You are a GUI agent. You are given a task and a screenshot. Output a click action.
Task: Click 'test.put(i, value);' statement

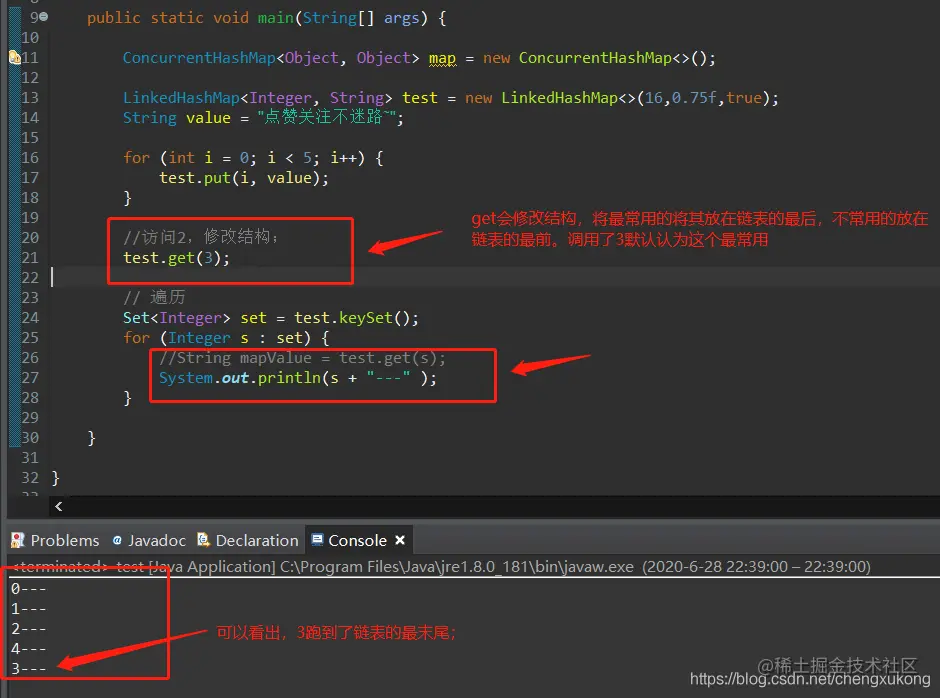(x=244, y=178)
